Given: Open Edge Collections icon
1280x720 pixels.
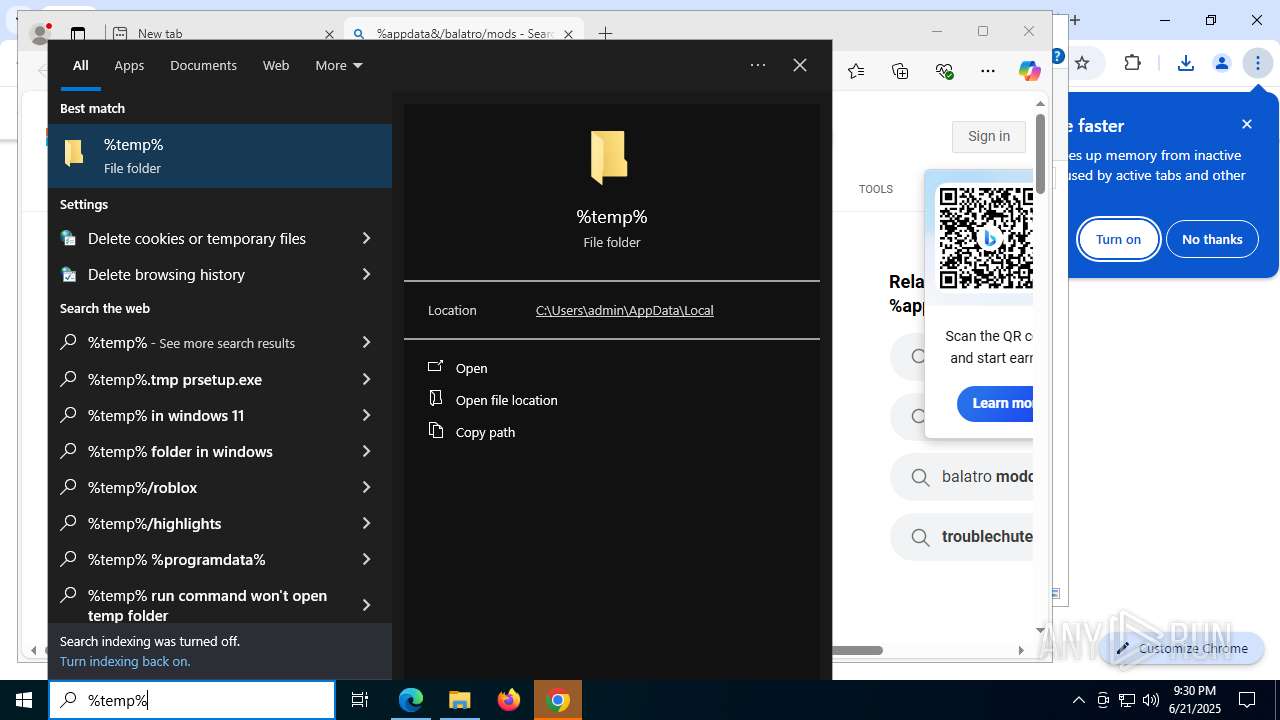Looking at the screenshot, I should point(900,70).
